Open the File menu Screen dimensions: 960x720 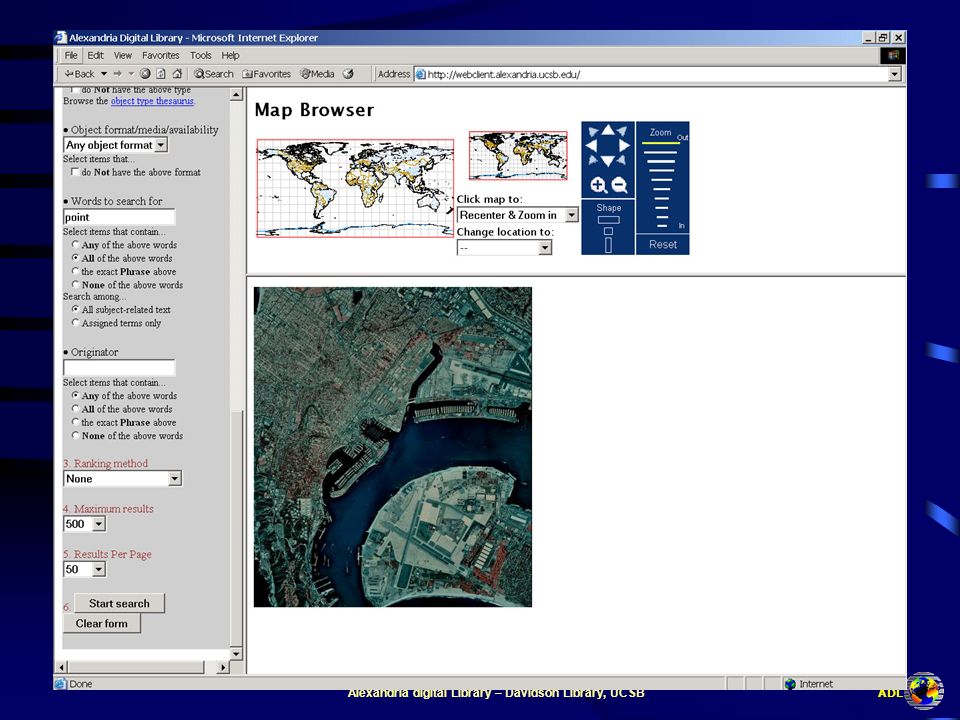coord(71,55)
